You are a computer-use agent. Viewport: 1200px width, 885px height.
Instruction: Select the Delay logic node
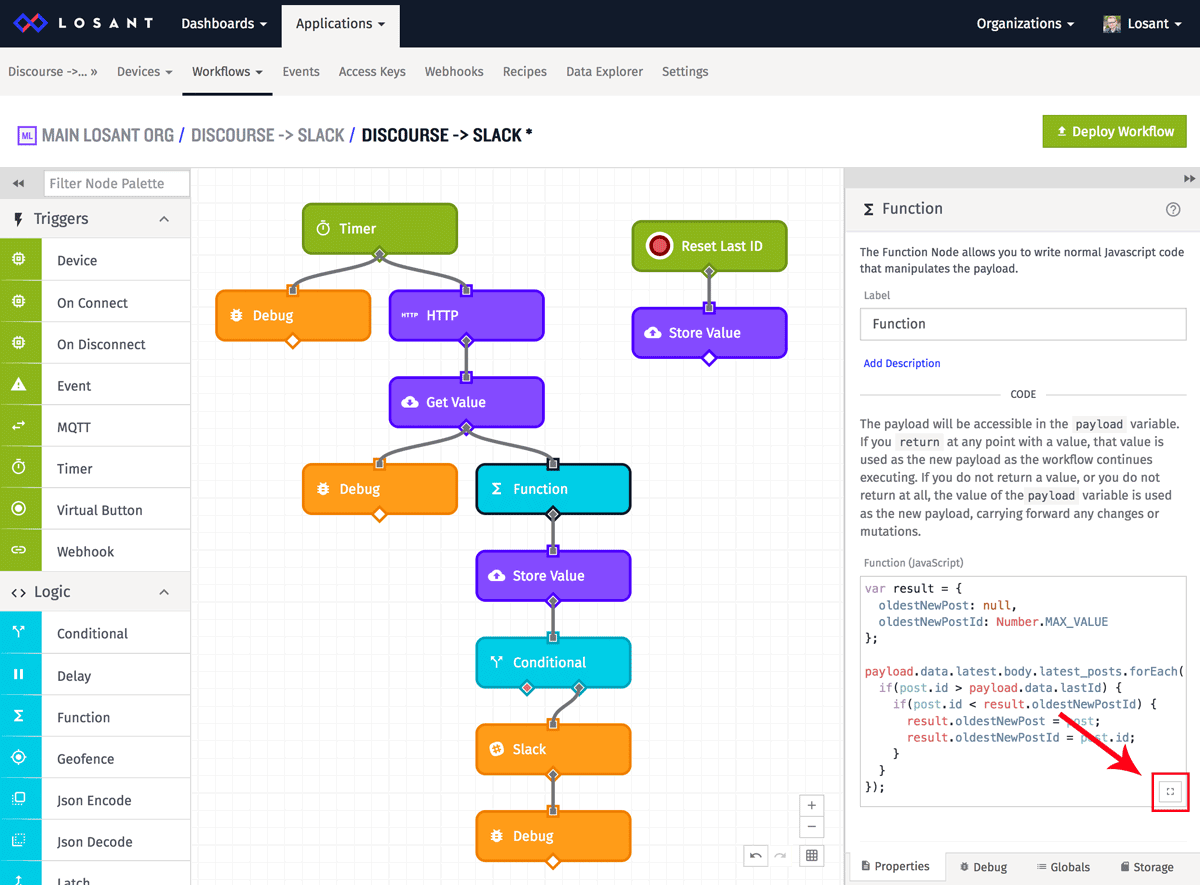coord(95,675)
